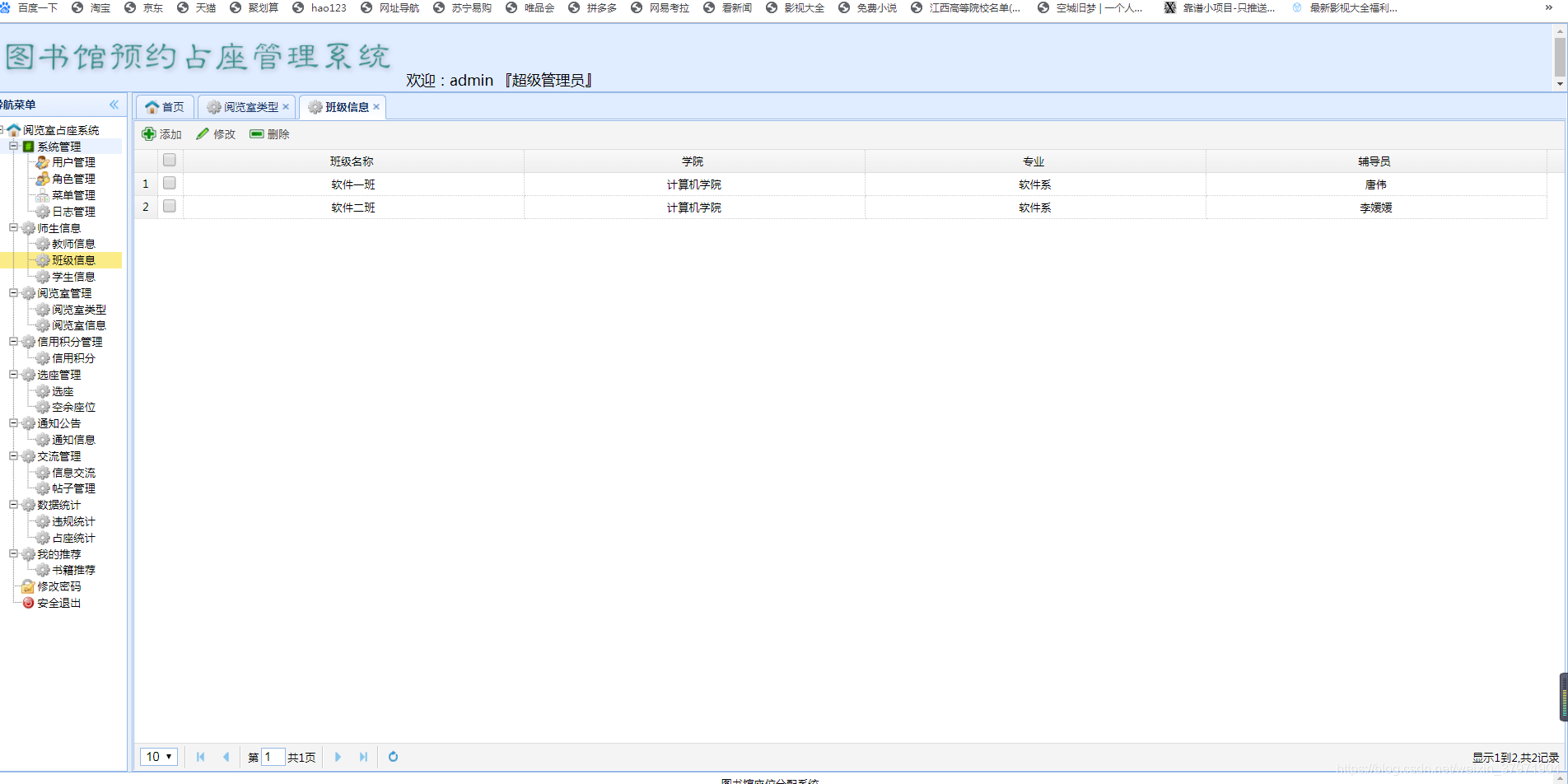Check the row checkbox for 软件二班
Viewport: 1568px width, 784px height.
pos(170,206)
